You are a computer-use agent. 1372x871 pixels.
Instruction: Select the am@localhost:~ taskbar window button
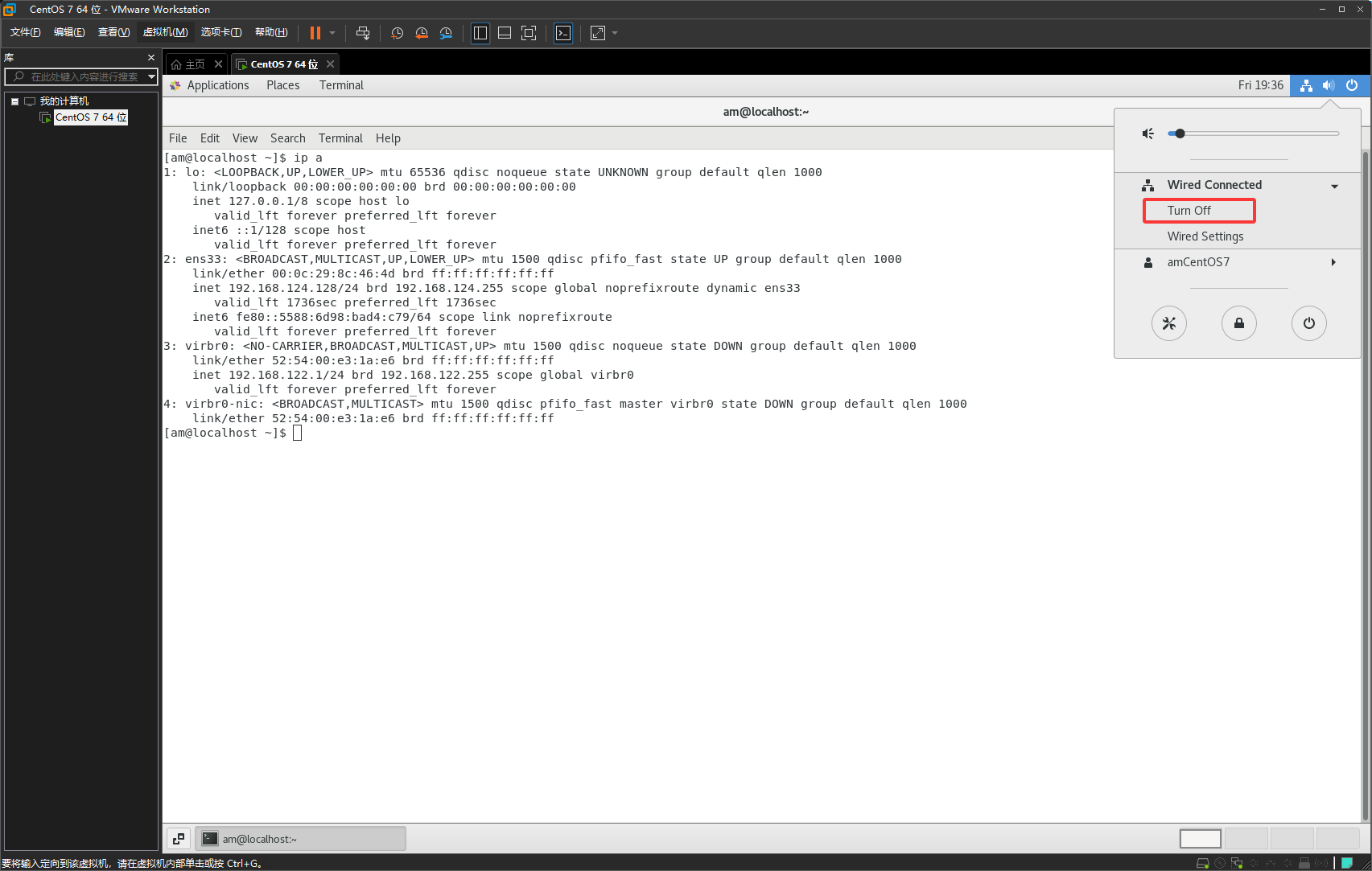301,839
